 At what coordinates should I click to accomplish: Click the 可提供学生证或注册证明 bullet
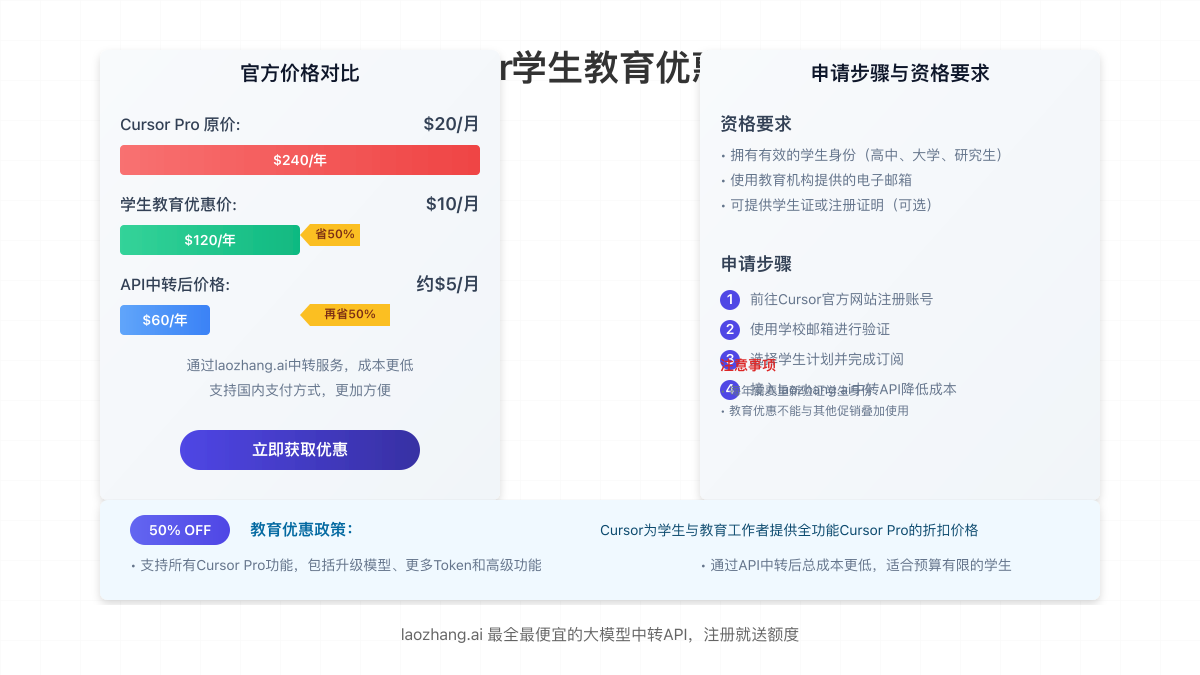(x=826, y=205)
